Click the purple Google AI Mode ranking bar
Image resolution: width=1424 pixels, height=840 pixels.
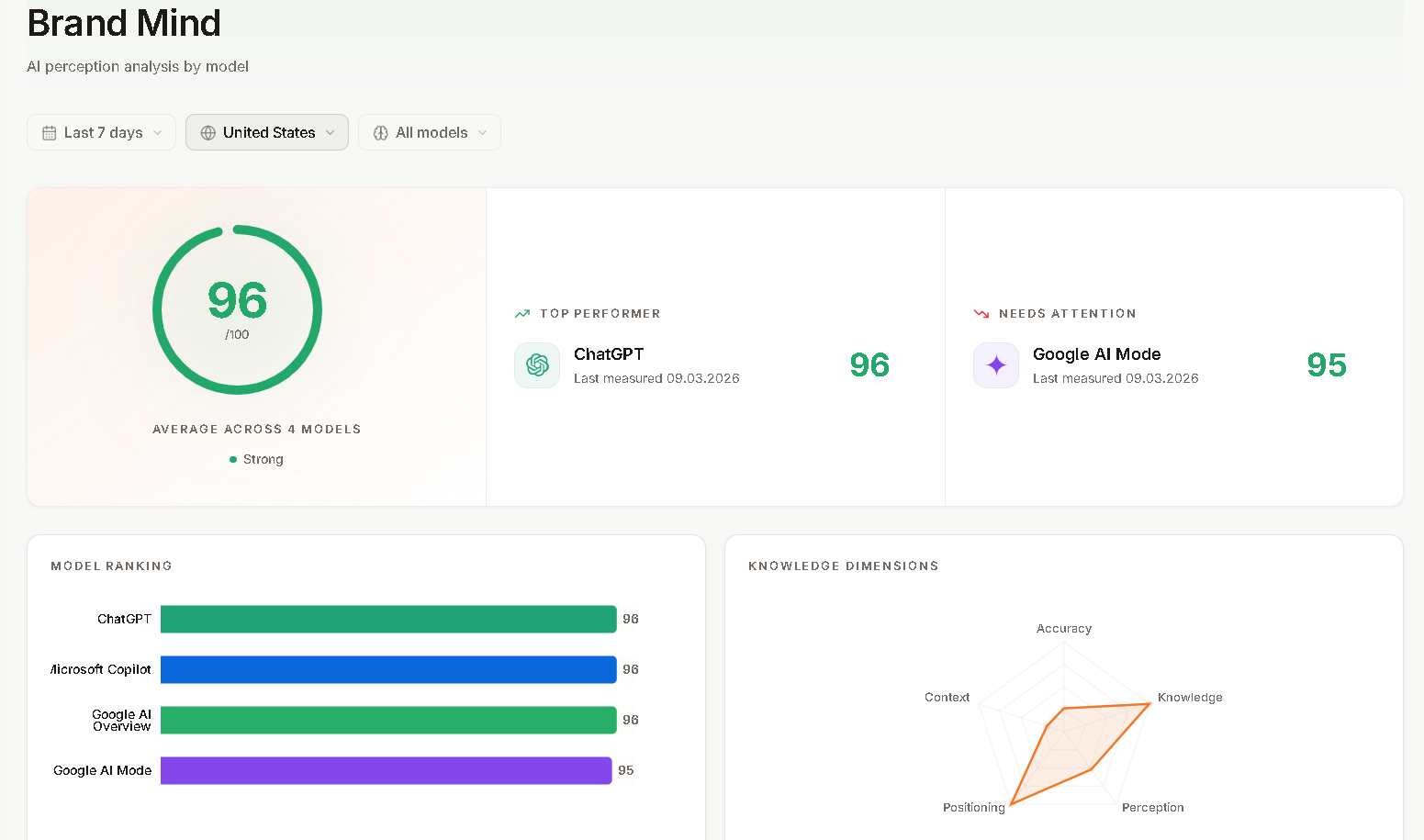(x=386, y=770)
